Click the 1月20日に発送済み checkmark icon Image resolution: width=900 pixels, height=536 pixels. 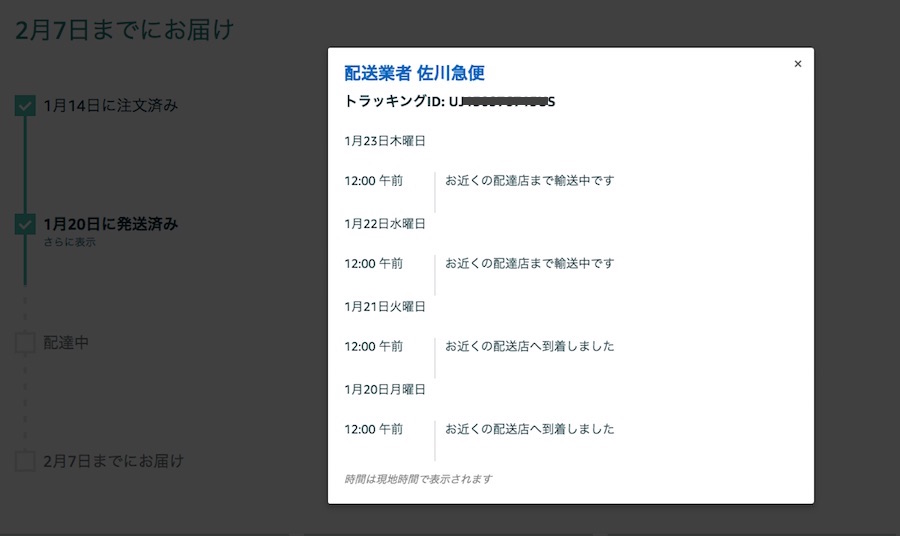point(25,224)
